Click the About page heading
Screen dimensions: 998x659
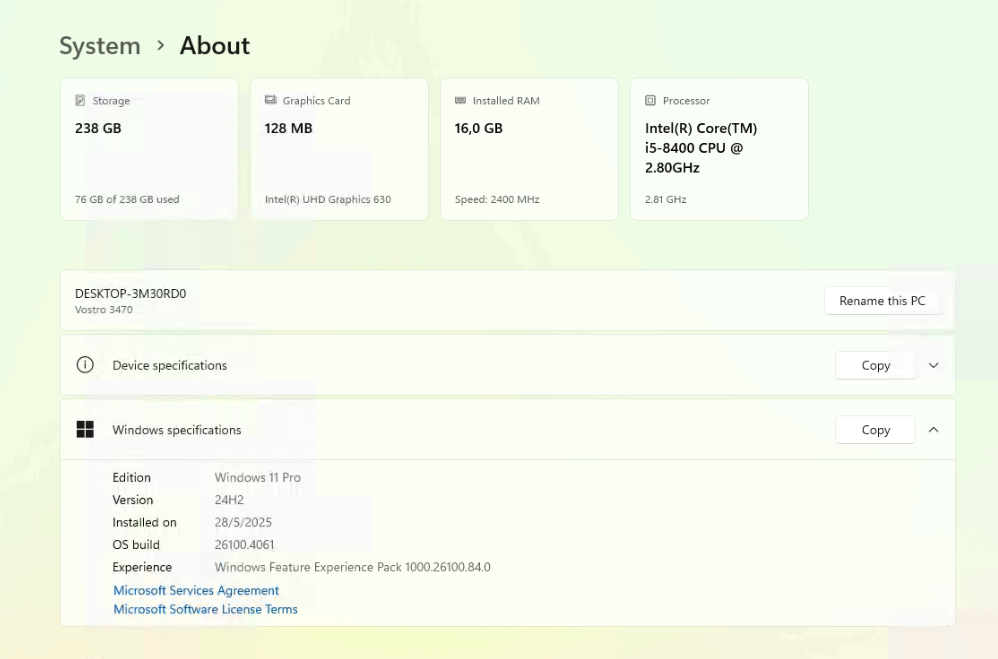(x=214, y=46)
